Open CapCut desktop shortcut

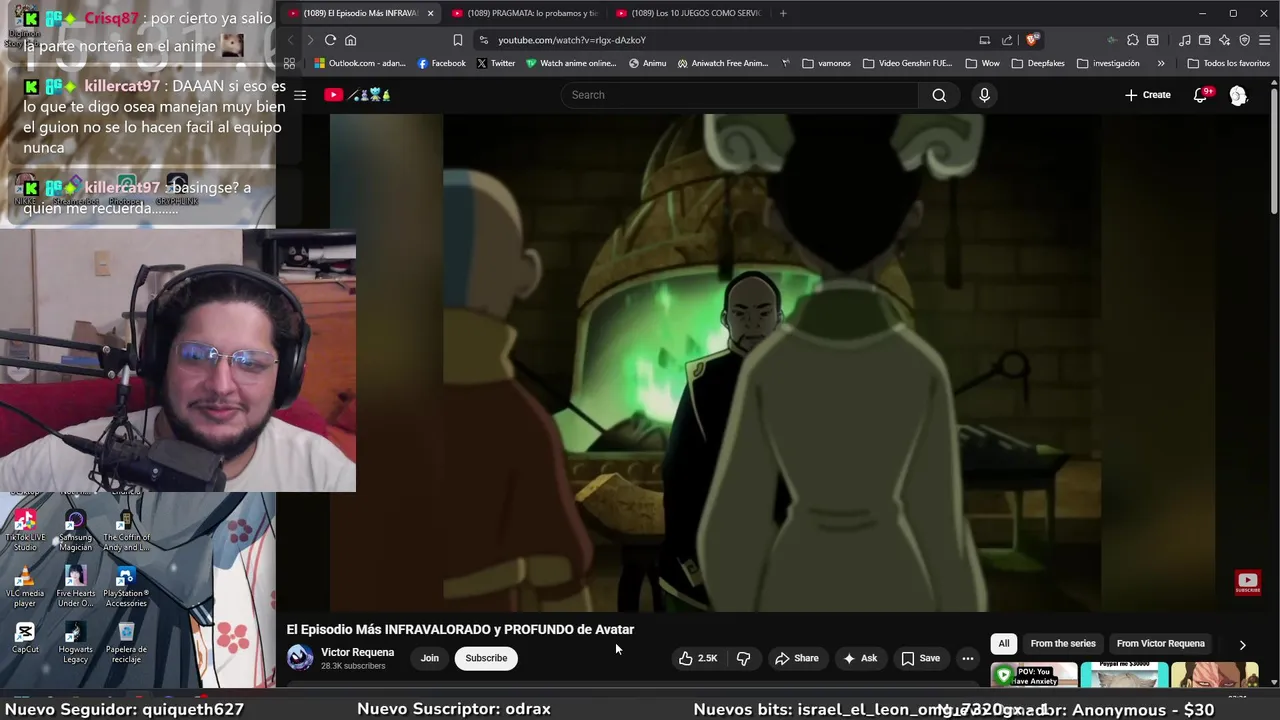pos(25,638)
